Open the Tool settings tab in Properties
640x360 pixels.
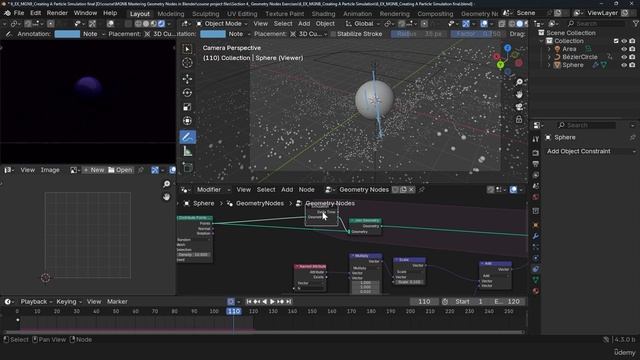click(536, 139)
